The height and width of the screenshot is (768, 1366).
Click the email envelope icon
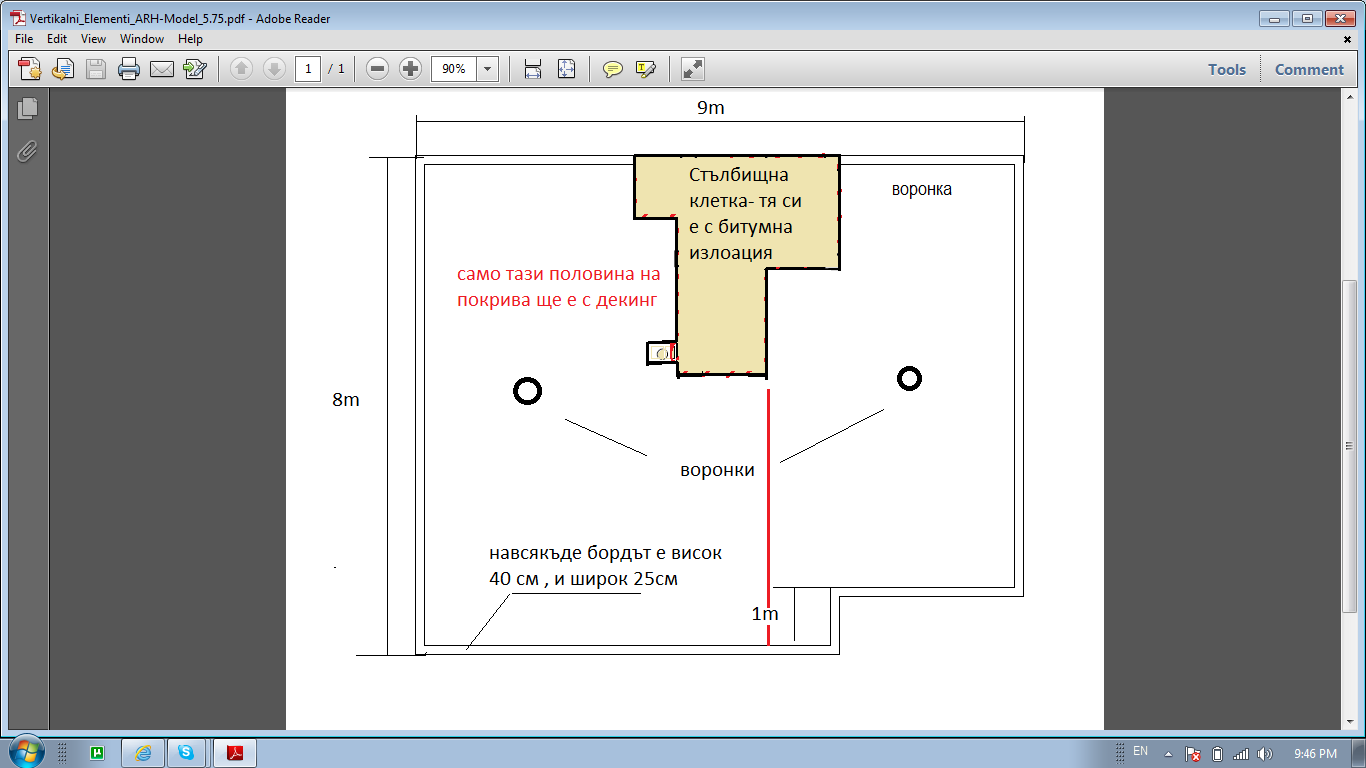(161, 69)
